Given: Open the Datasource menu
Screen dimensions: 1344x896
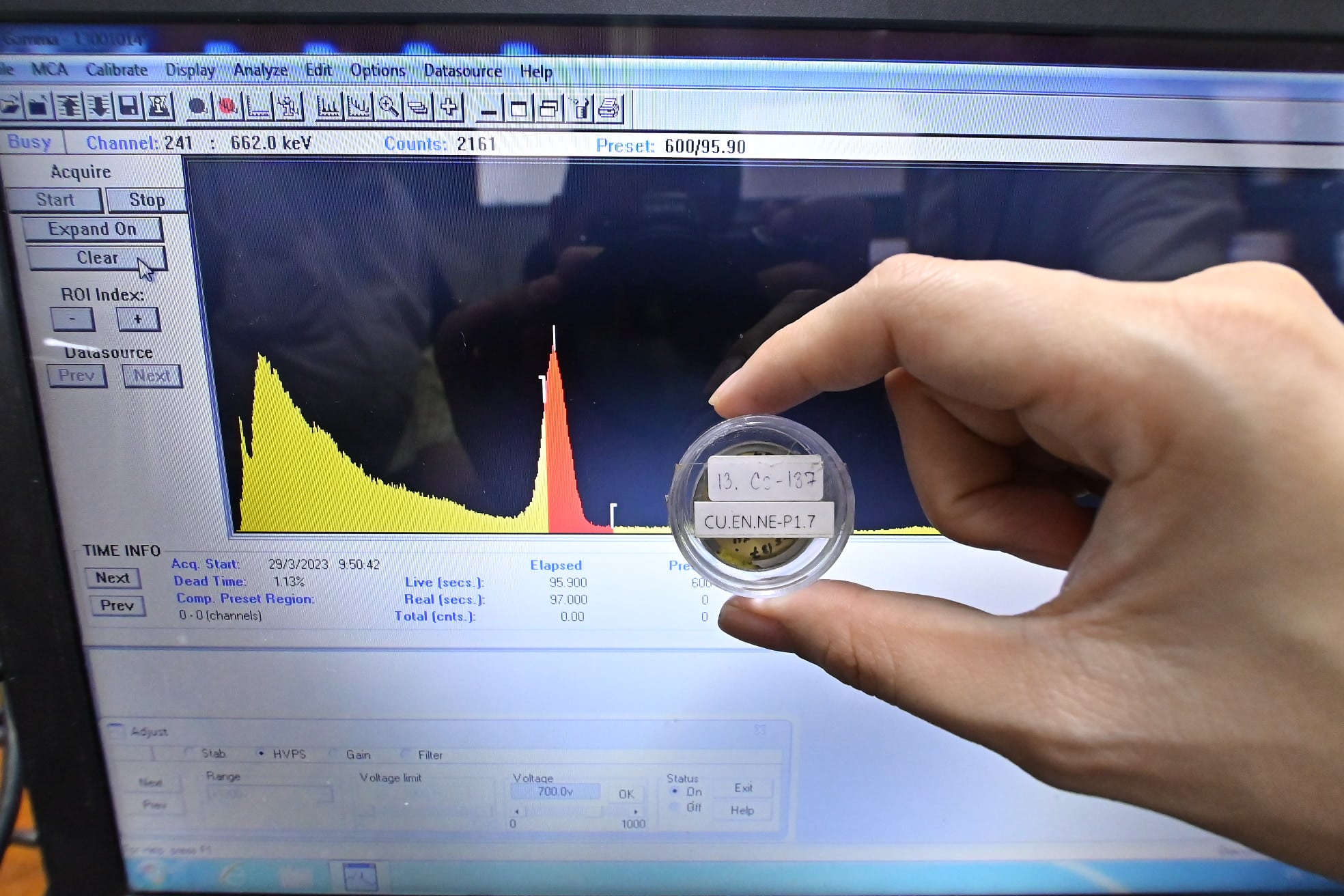Looking at the screenshot, I should coord(464,70).
